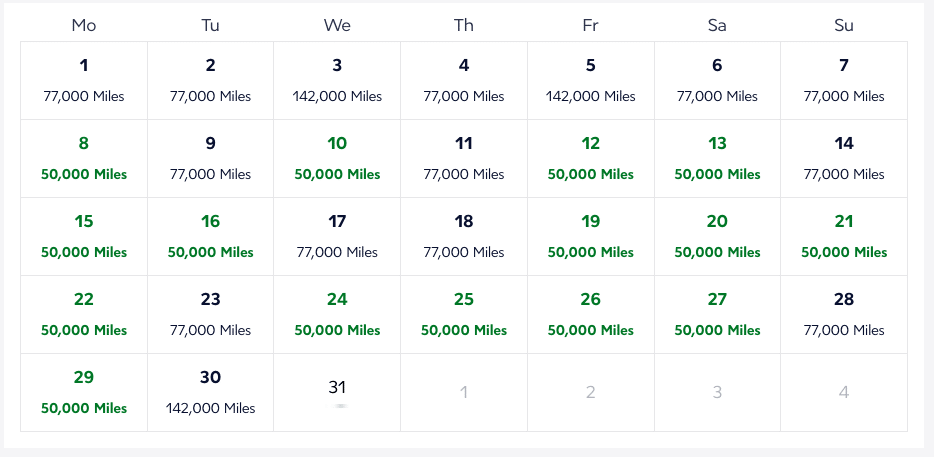The height and width of the screenshot is (457, 934).
Task: Click greyed-out day 2 of next month
Action: click(x=591, y=392)
